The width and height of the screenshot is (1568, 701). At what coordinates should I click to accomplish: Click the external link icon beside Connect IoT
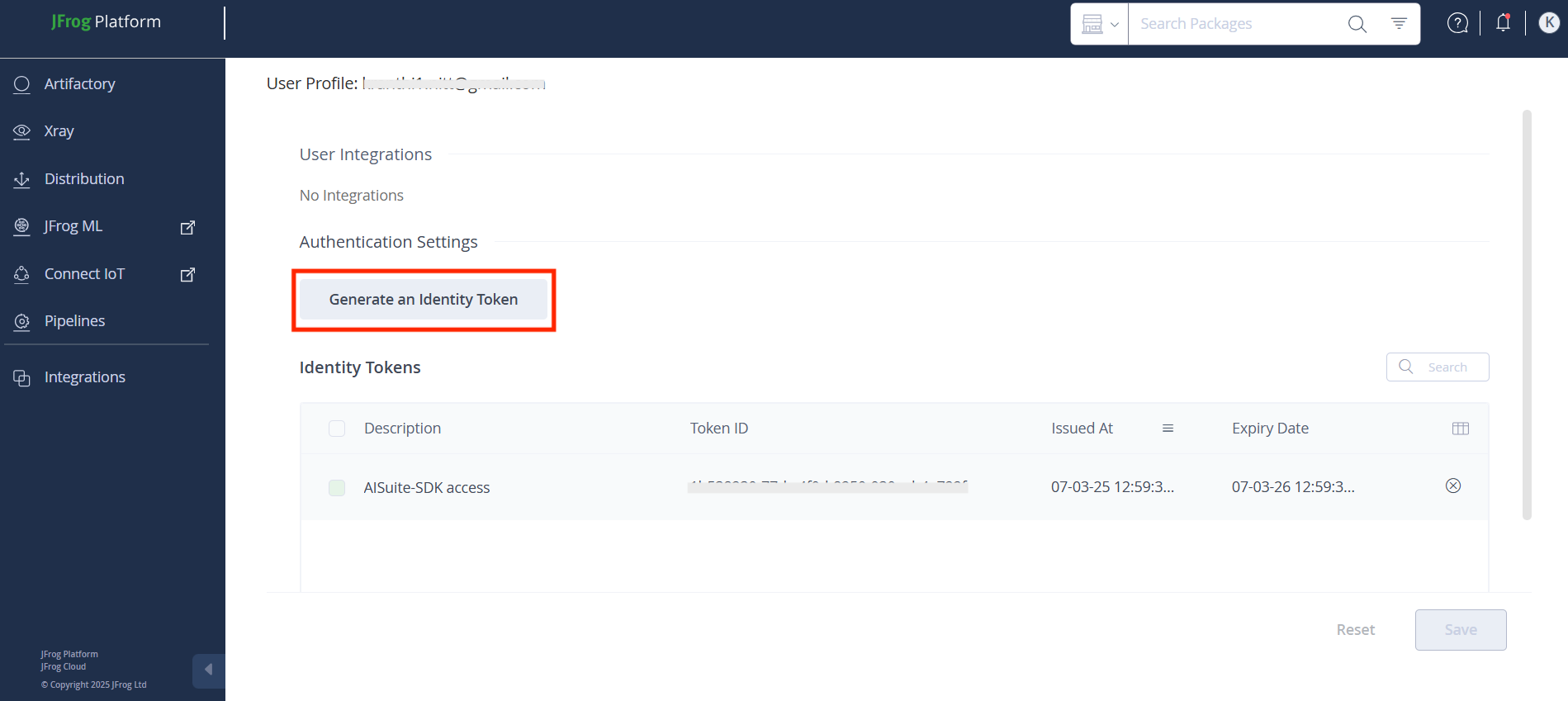point(188,274)
